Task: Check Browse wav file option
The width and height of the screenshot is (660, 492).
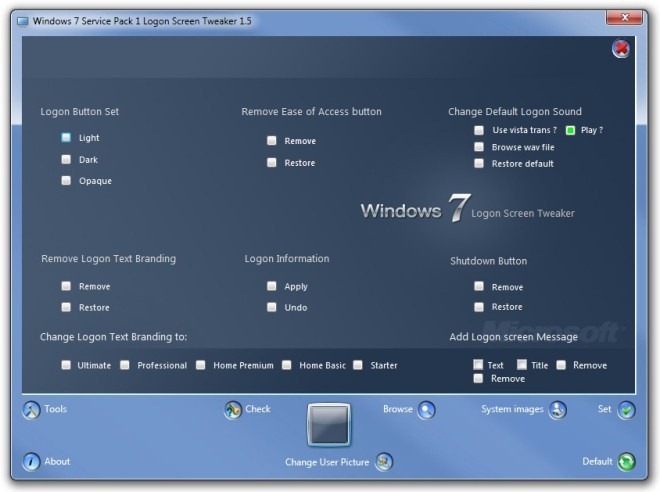Action: point(479,147)
